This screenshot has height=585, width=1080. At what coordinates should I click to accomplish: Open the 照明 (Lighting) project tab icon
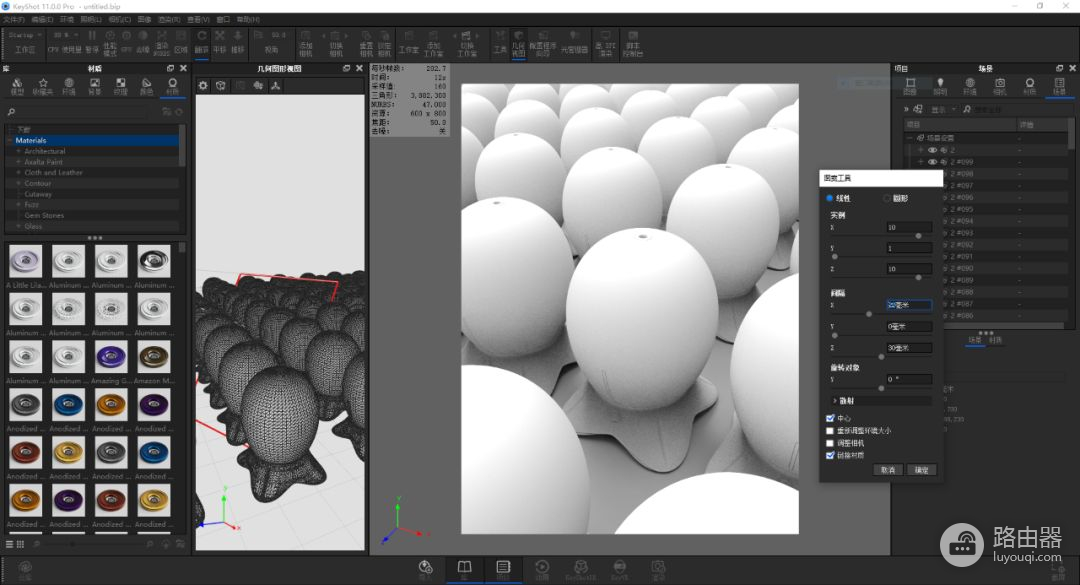939,86
